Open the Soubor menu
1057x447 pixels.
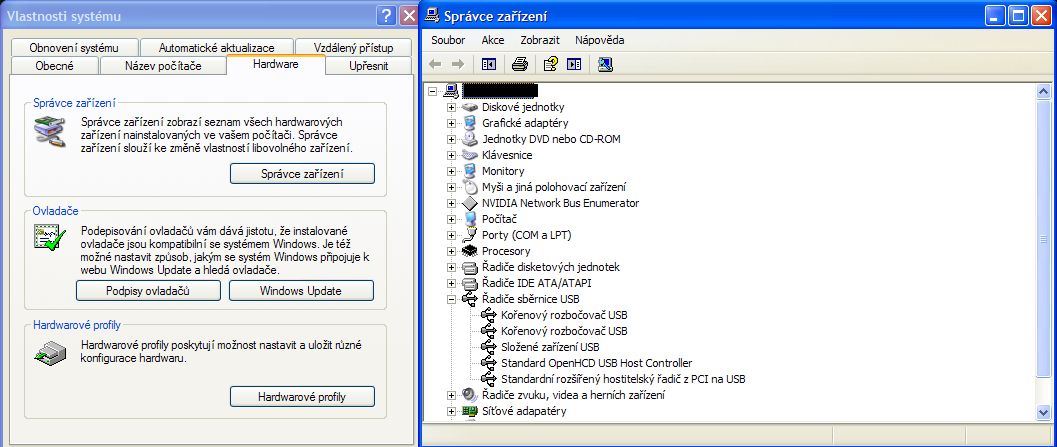tap(448, 40)
